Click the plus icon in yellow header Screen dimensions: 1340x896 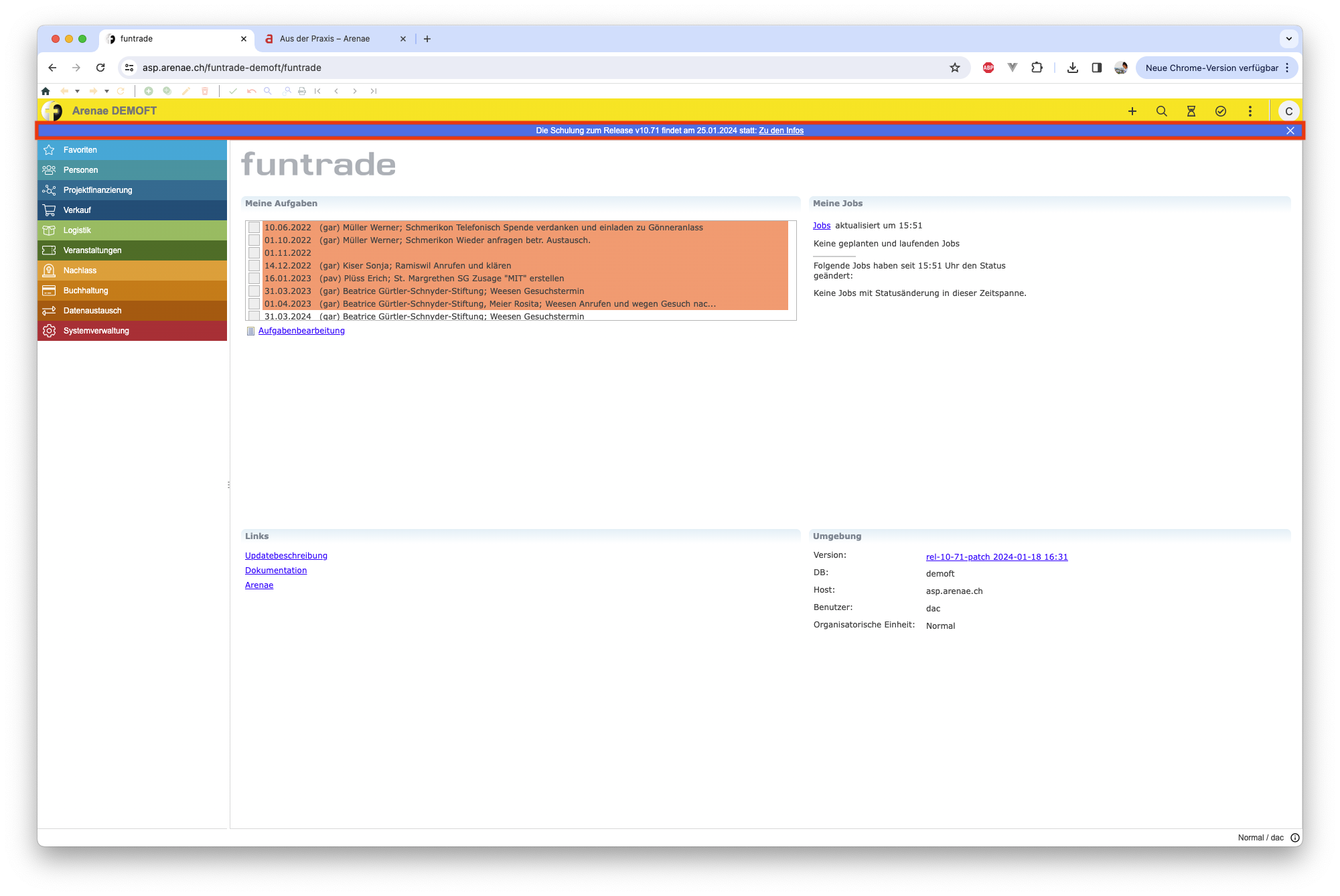click(x=1132, y=111)
